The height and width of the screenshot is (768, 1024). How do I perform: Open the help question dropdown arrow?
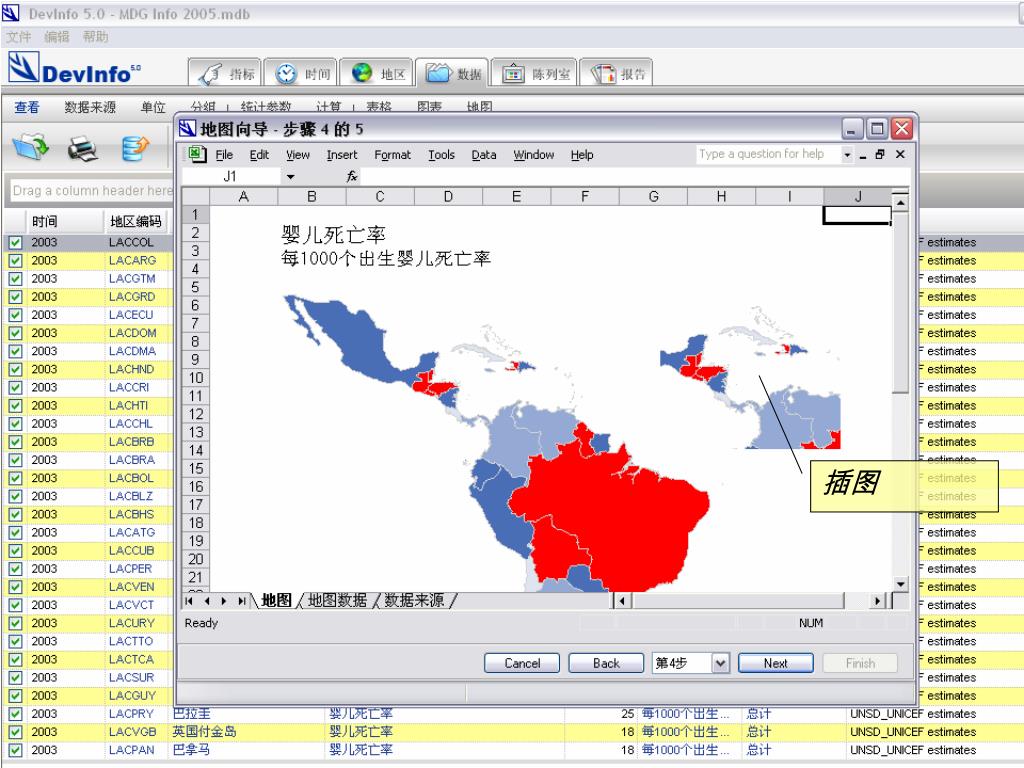click(x=847, y=155)
